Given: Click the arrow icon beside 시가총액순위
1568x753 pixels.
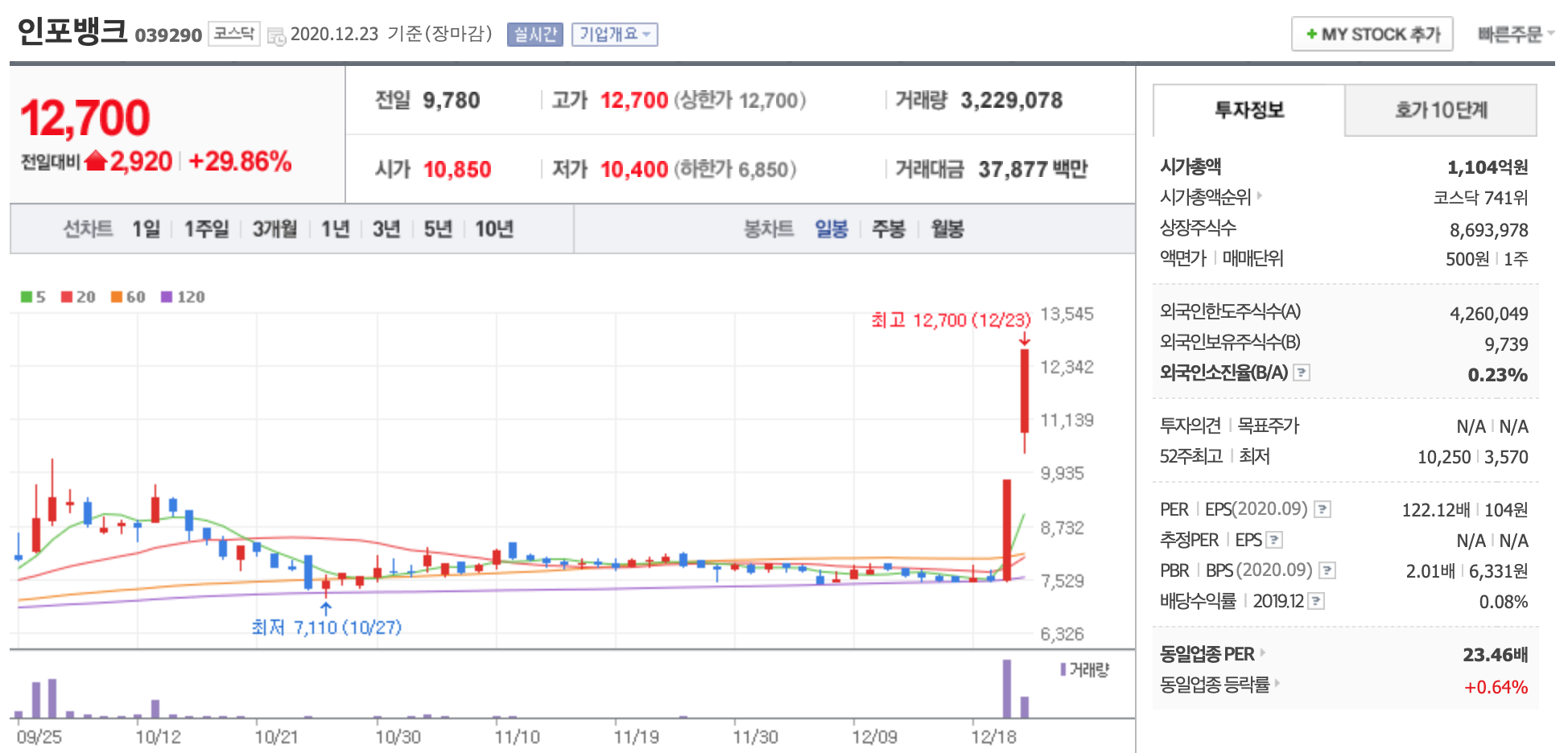Looking at the screenshot, I should coord(1260,195).
